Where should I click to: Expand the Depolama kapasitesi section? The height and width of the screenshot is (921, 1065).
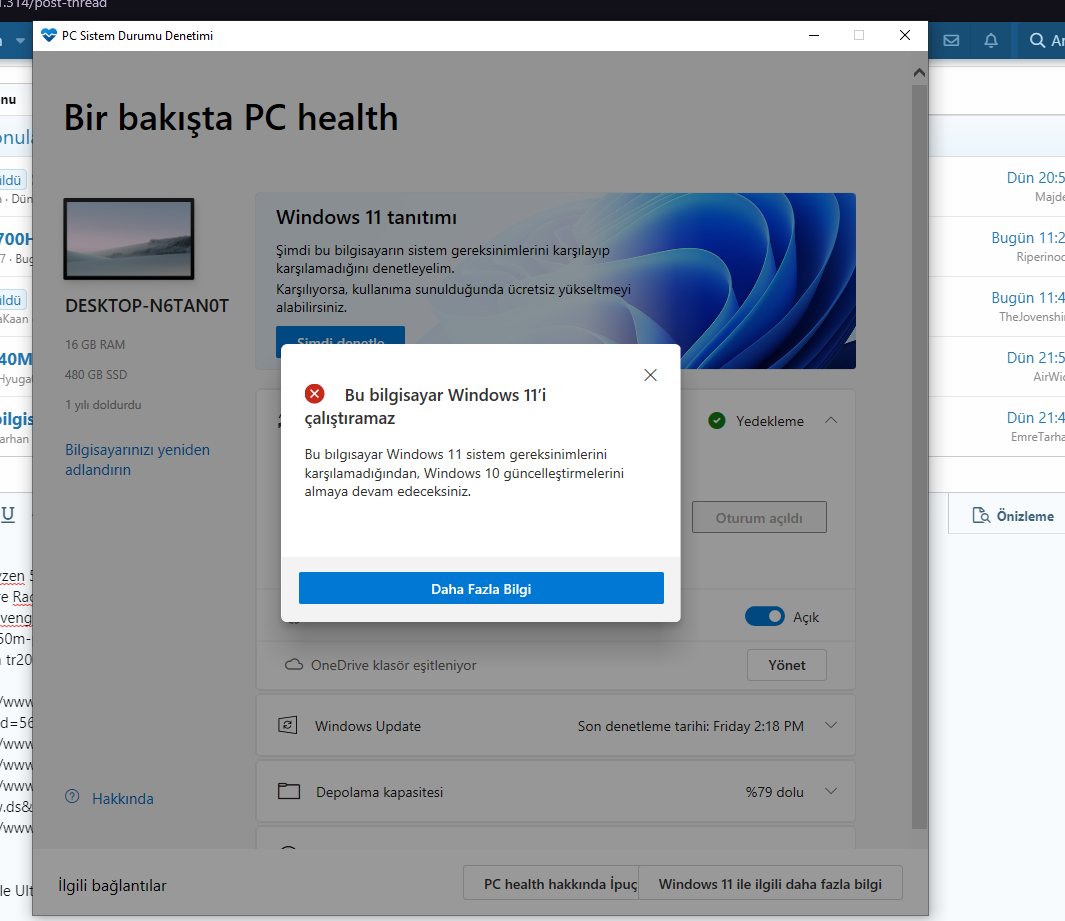(x=831, y=791)
